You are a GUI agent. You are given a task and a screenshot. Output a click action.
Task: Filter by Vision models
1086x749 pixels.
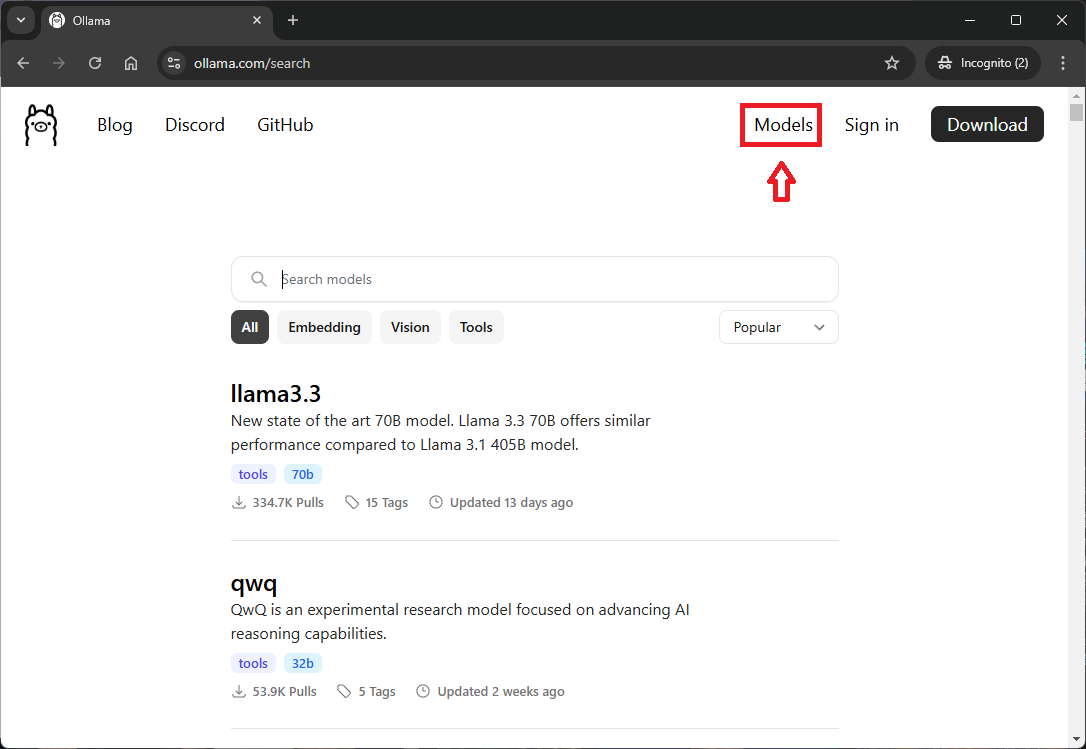tap(410, 327)
